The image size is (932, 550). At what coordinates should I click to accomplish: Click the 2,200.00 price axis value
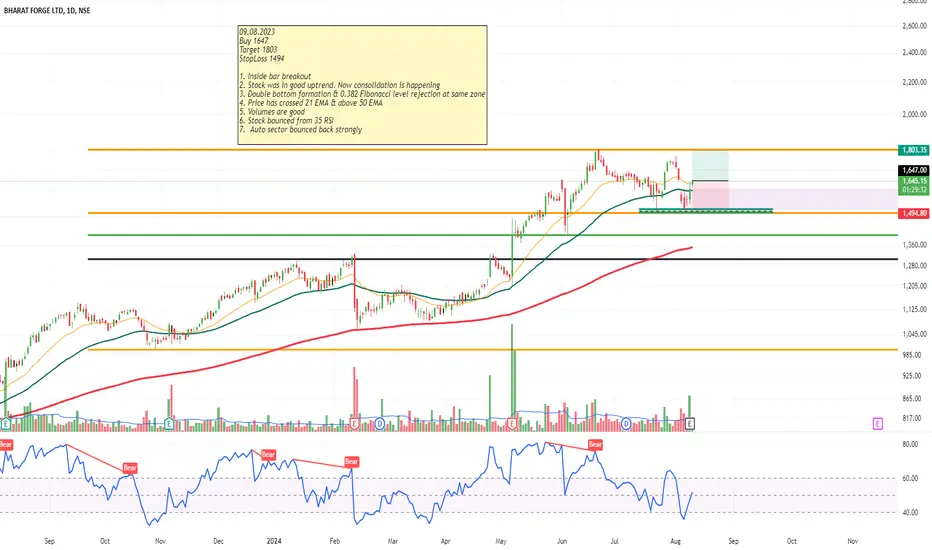point(915,82)
